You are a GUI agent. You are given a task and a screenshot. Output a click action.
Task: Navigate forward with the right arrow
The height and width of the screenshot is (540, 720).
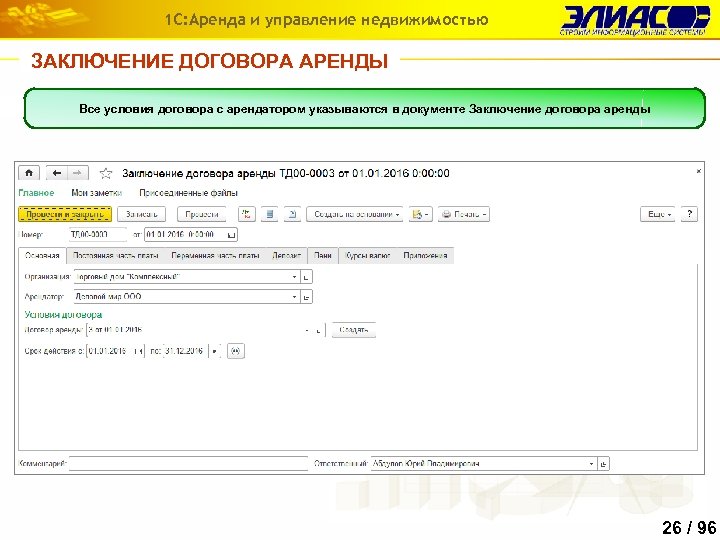point(78,173)
